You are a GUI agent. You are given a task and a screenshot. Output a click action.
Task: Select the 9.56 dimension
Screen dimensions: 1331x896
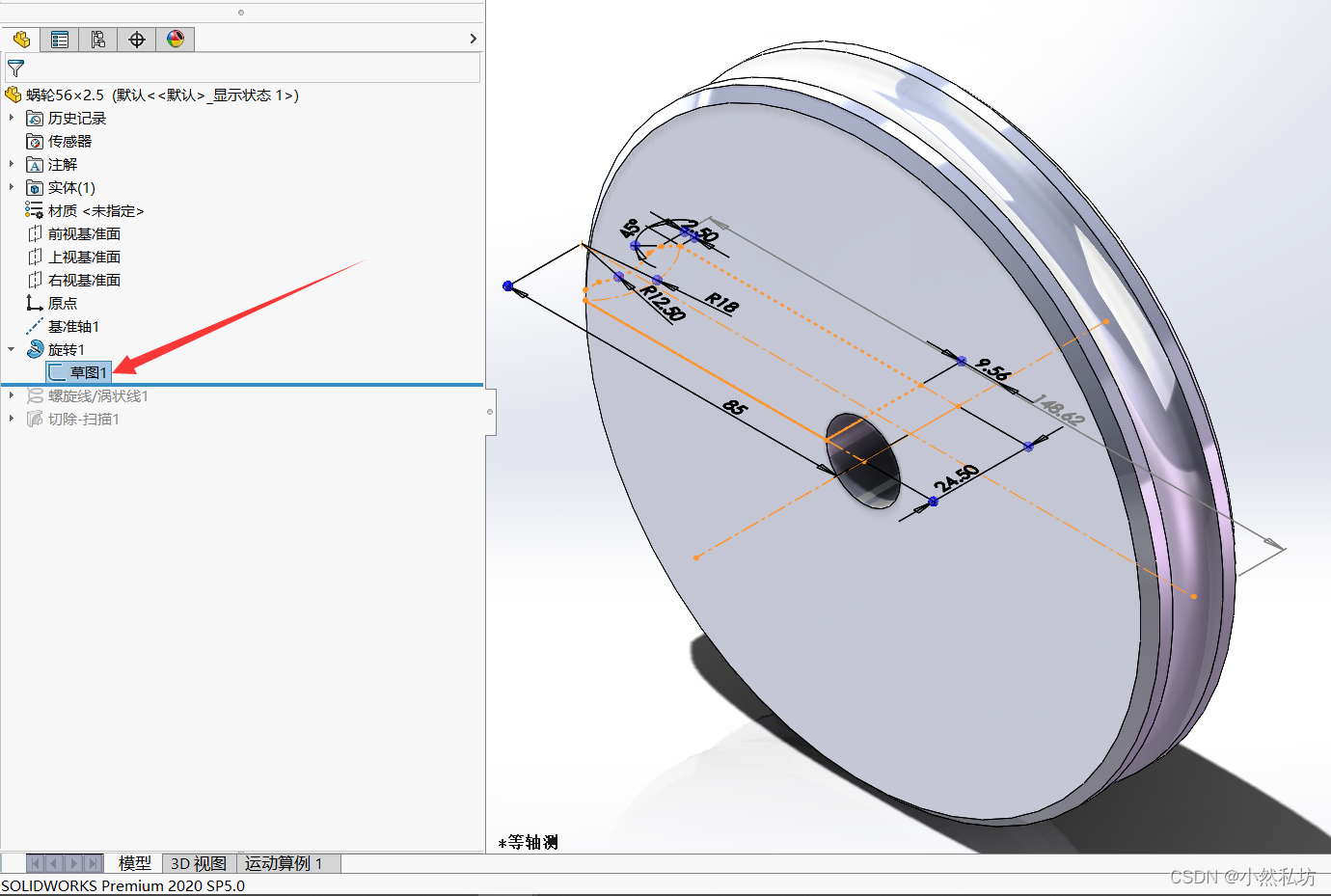pyautogui.click(x=992, y=370)
